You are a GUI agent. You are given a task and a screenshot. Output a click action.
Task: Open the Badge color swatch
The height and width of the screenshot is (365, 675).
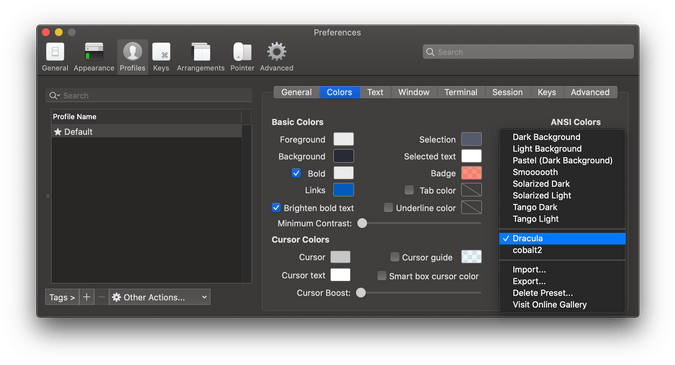[471, 173]
